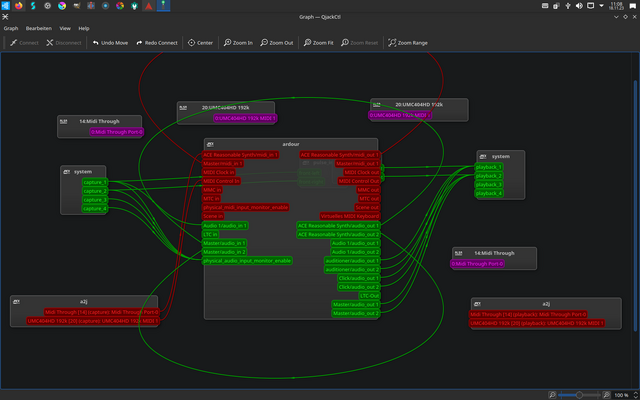The height and width of the screenshot is (400, 640).
Task: Open the Help menu
Action: click(84, 29)
